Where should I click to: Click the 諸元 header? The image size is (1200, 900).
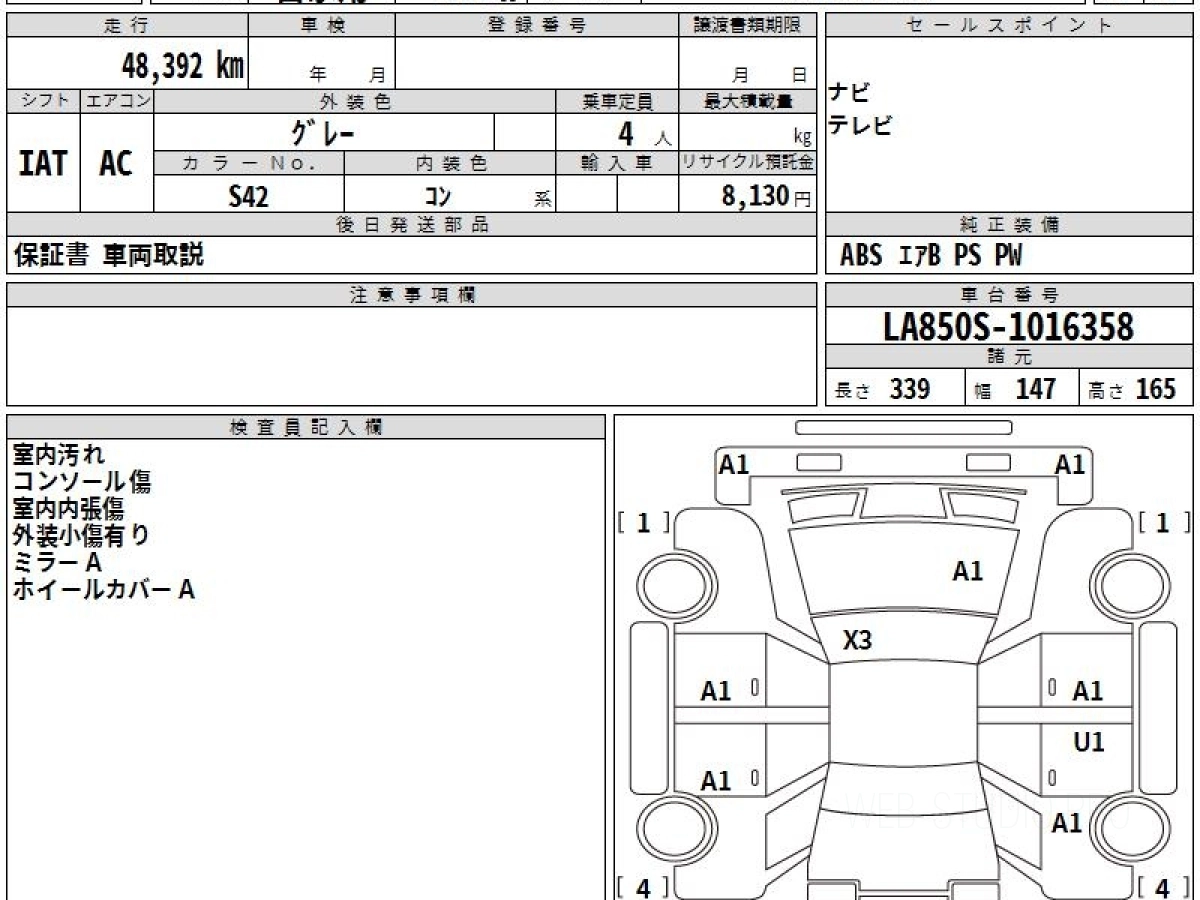[1009, 357]
